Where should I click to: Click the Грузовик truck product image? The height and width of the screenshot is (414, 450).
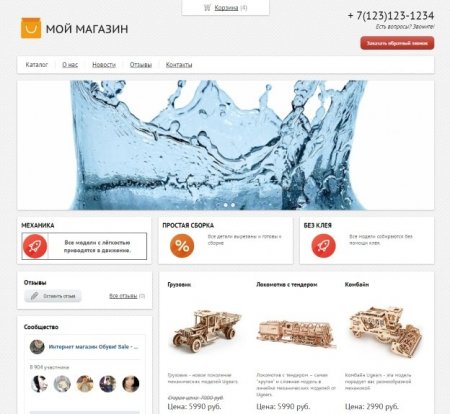click(206, 329)
